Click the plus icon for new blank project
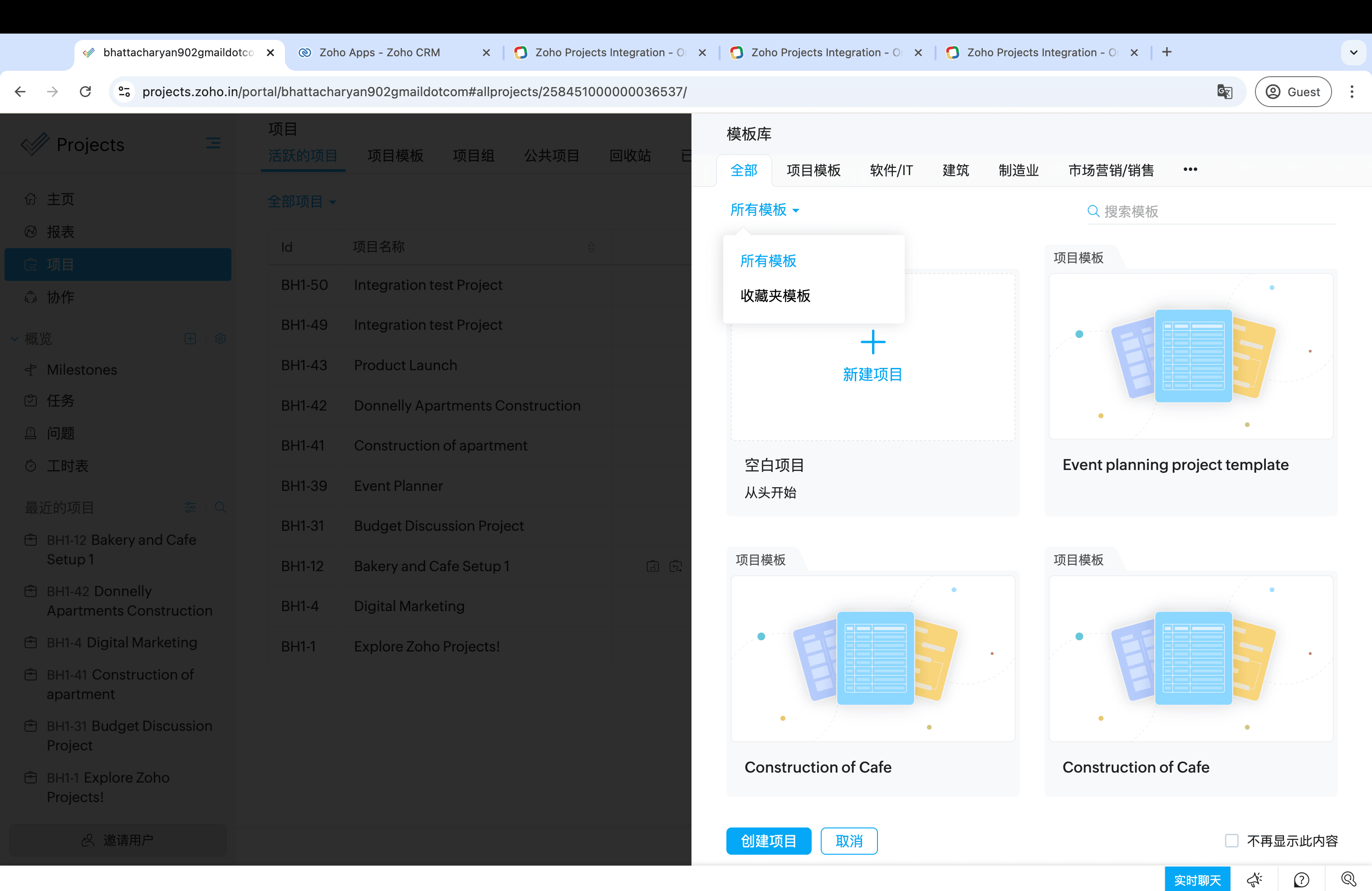Viewport: 1372px width, 891px height. 873,343
